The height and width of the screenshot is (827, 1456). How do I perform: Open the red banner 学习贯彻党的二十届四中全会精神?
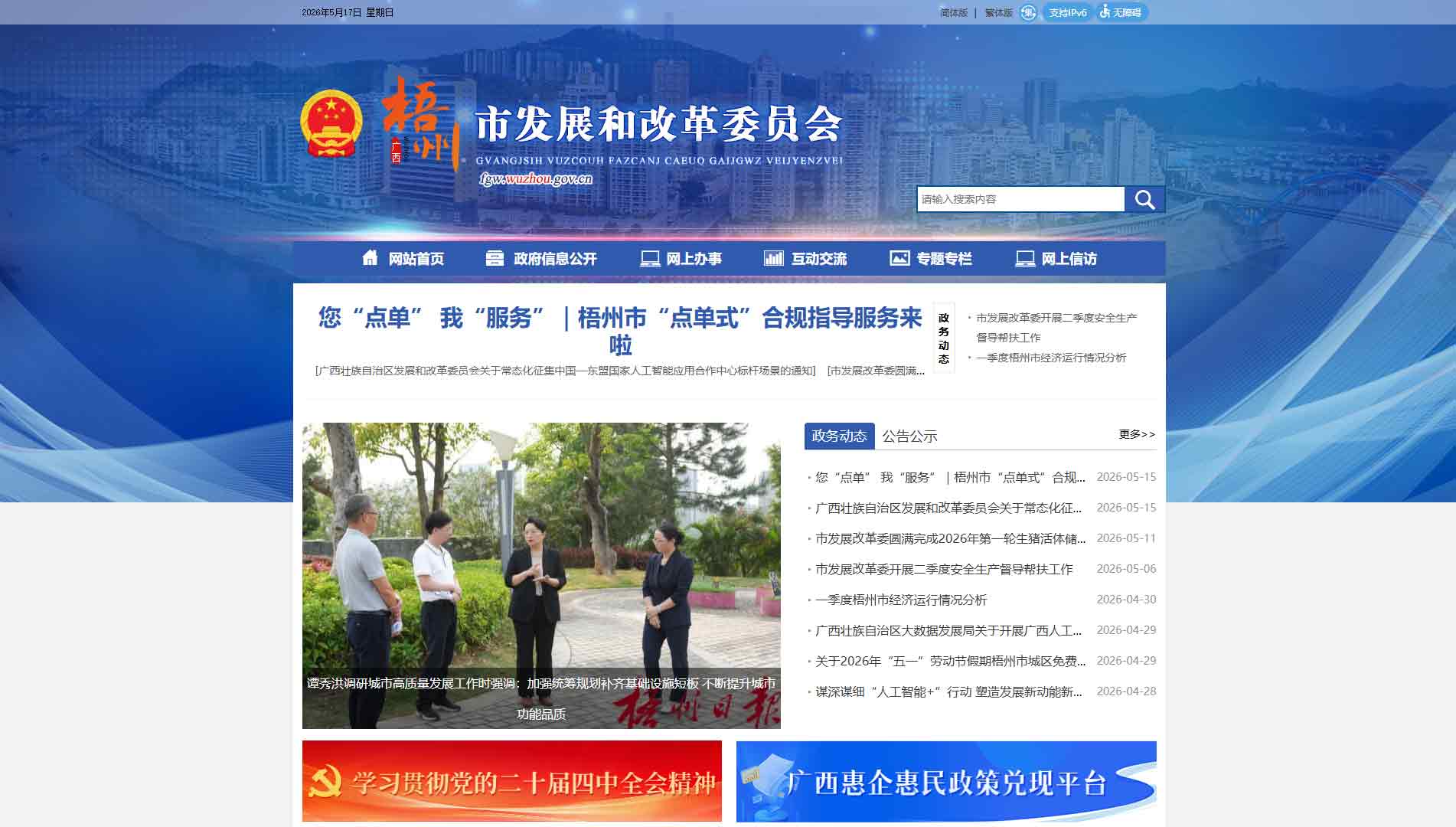512,781
